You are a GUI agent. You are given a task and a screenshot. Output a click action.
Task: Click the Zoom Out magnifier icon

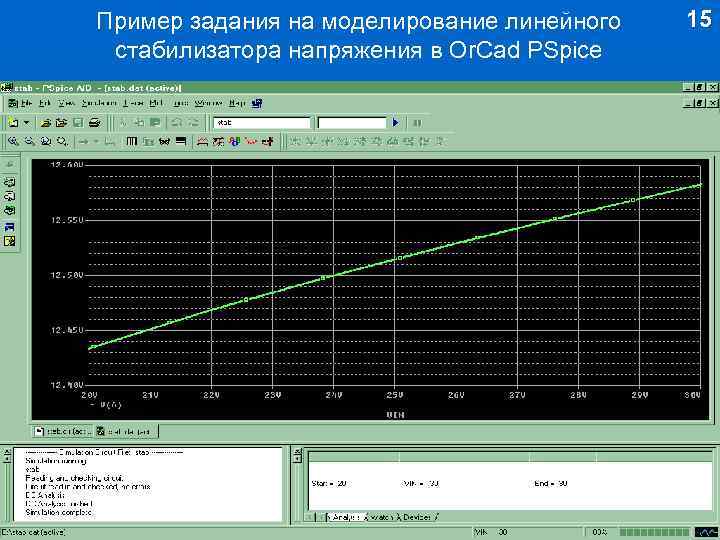pos(30,141)
